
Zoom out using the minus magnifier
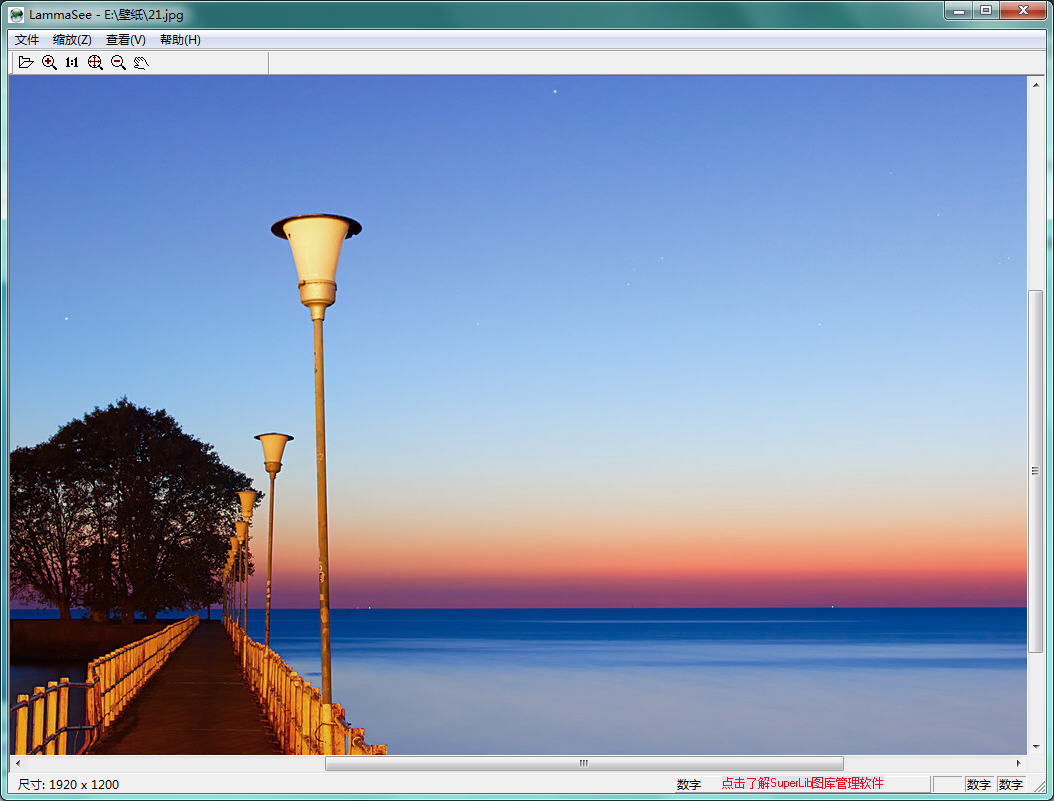118,62
